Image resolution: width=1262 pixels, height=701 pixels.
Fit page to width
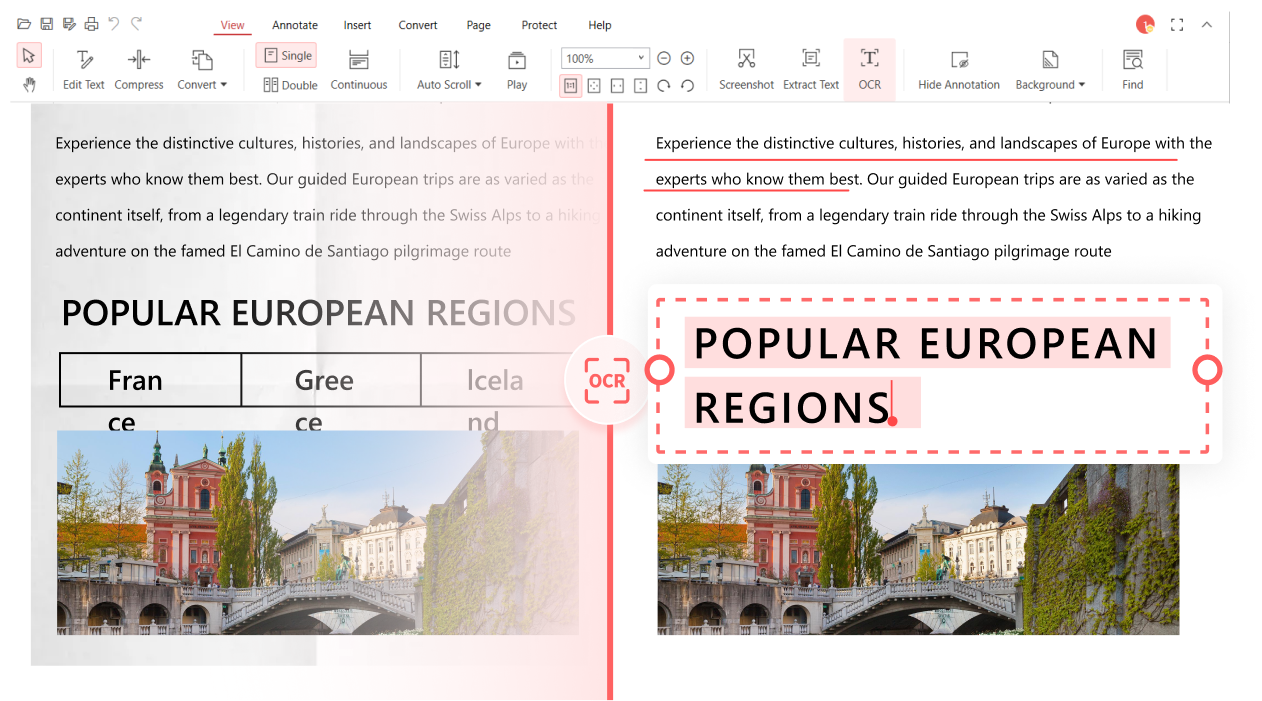(617, 86)
